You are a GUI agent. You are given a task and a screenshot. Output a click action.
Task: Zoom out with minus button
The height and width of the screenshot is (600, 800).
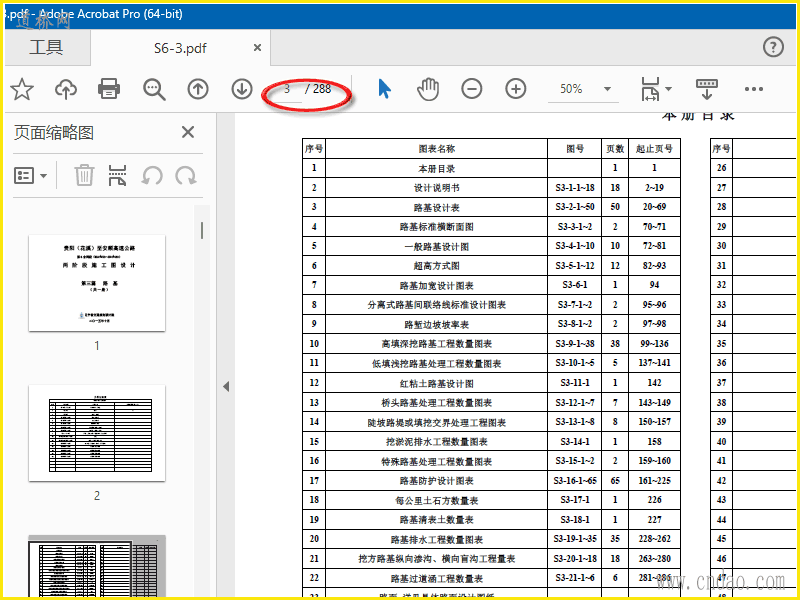472,89
